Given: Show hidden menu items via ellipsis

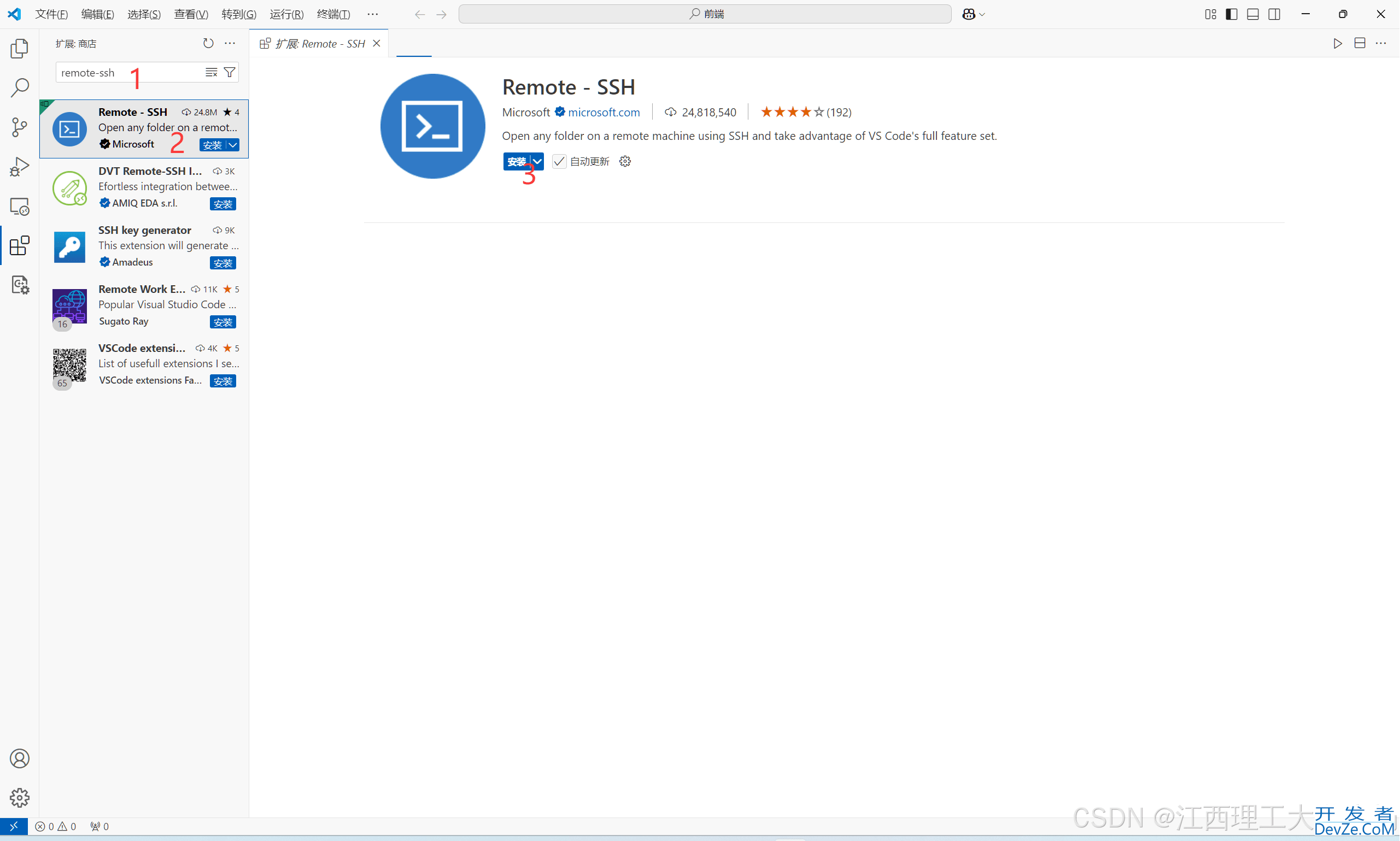Looking at the screenshot, I should coord(372,14).
